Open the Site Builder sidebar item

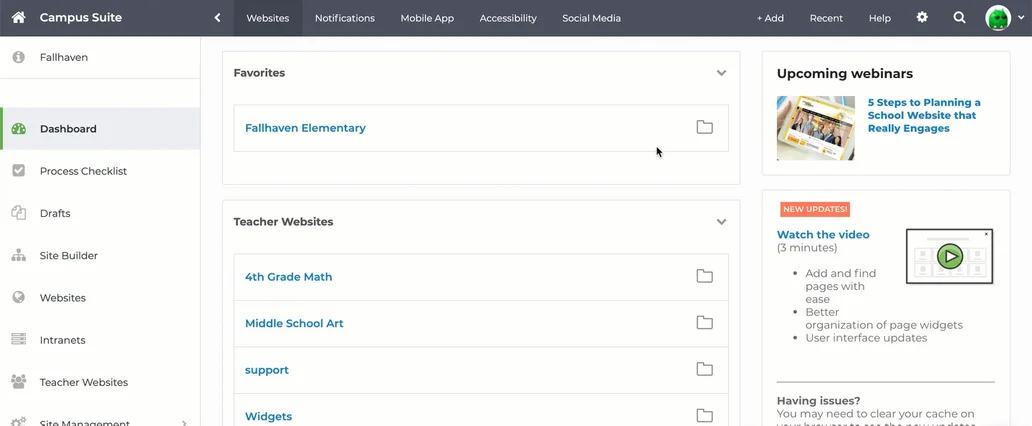[x=68, y=256]
